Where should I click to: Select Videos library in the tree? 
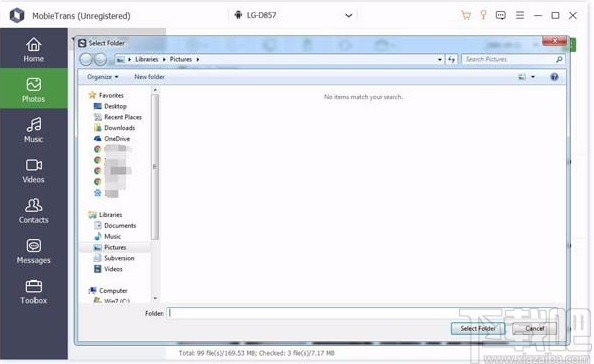(113, 269)
